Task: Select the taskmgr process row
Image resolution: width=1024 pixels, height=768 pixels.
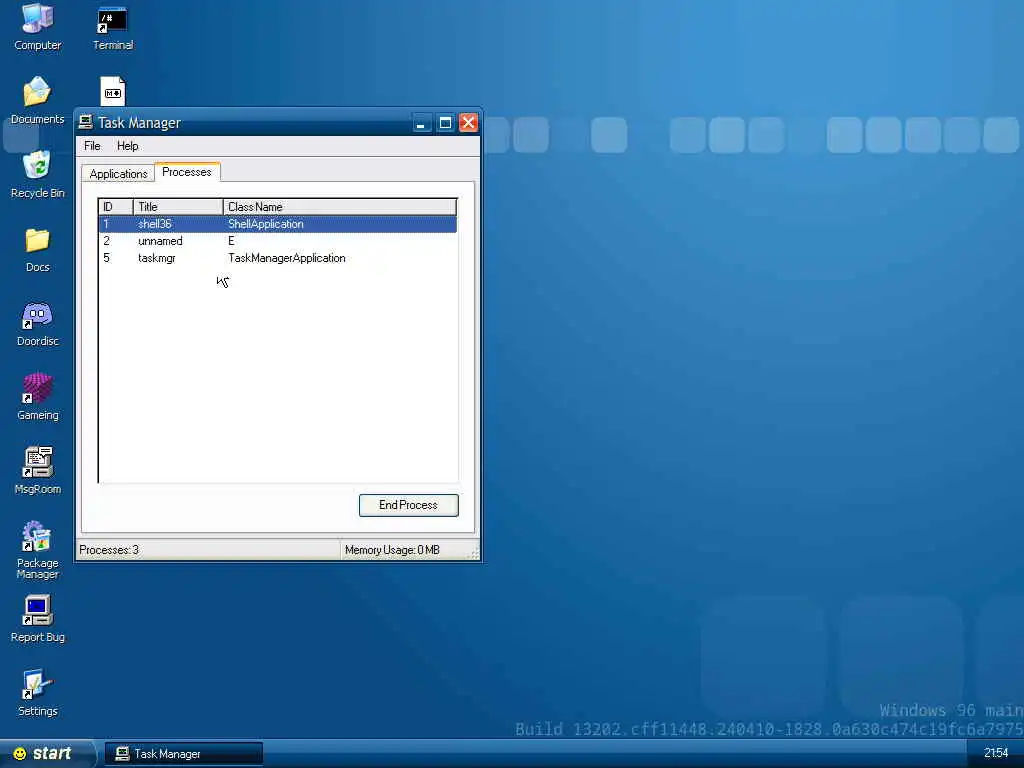Action: tap(278, 258)
